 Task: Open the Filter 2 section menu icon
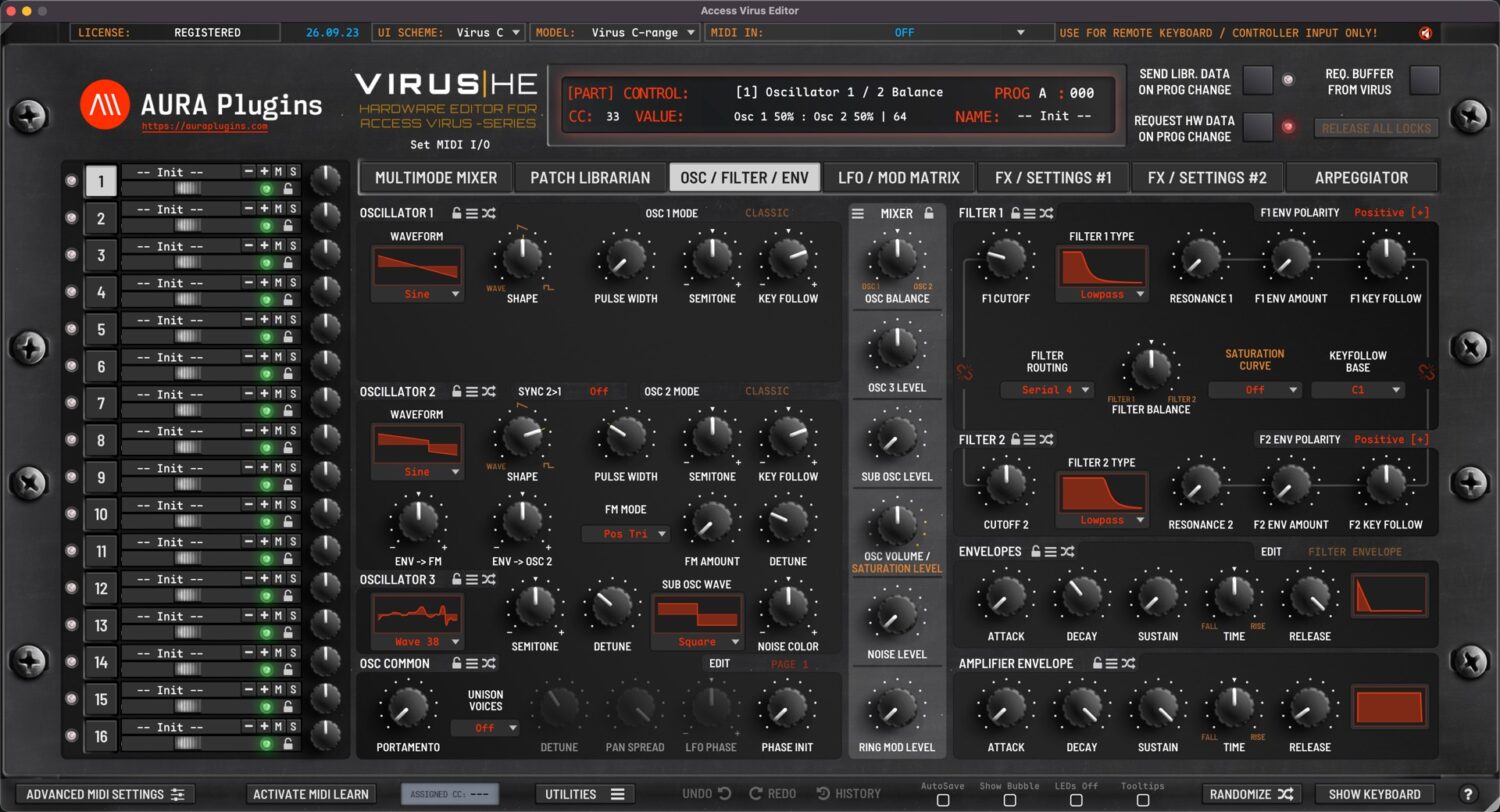tap(1031, 439)
